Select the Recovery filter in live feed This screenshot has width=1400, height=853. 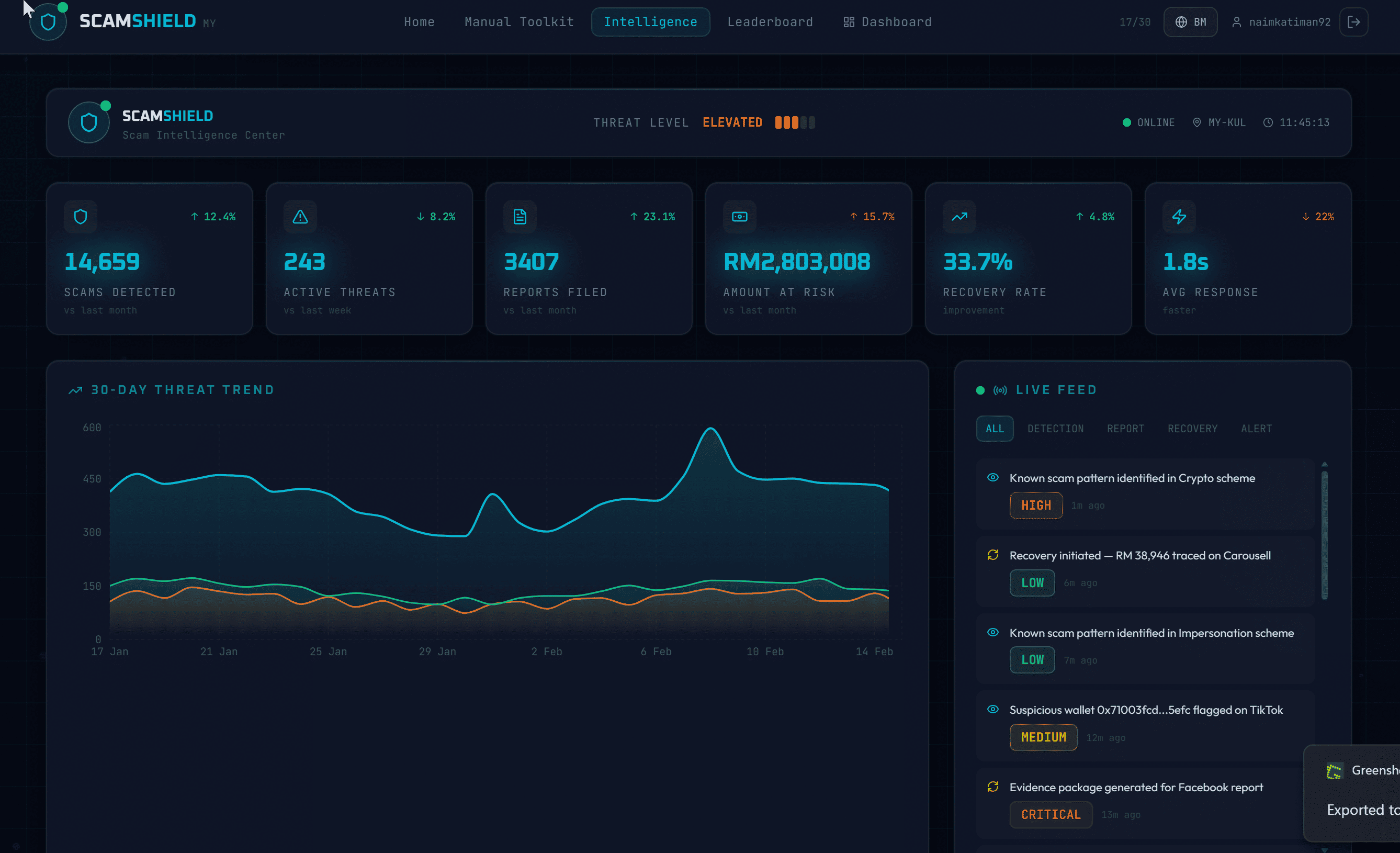coord(1192,429)
